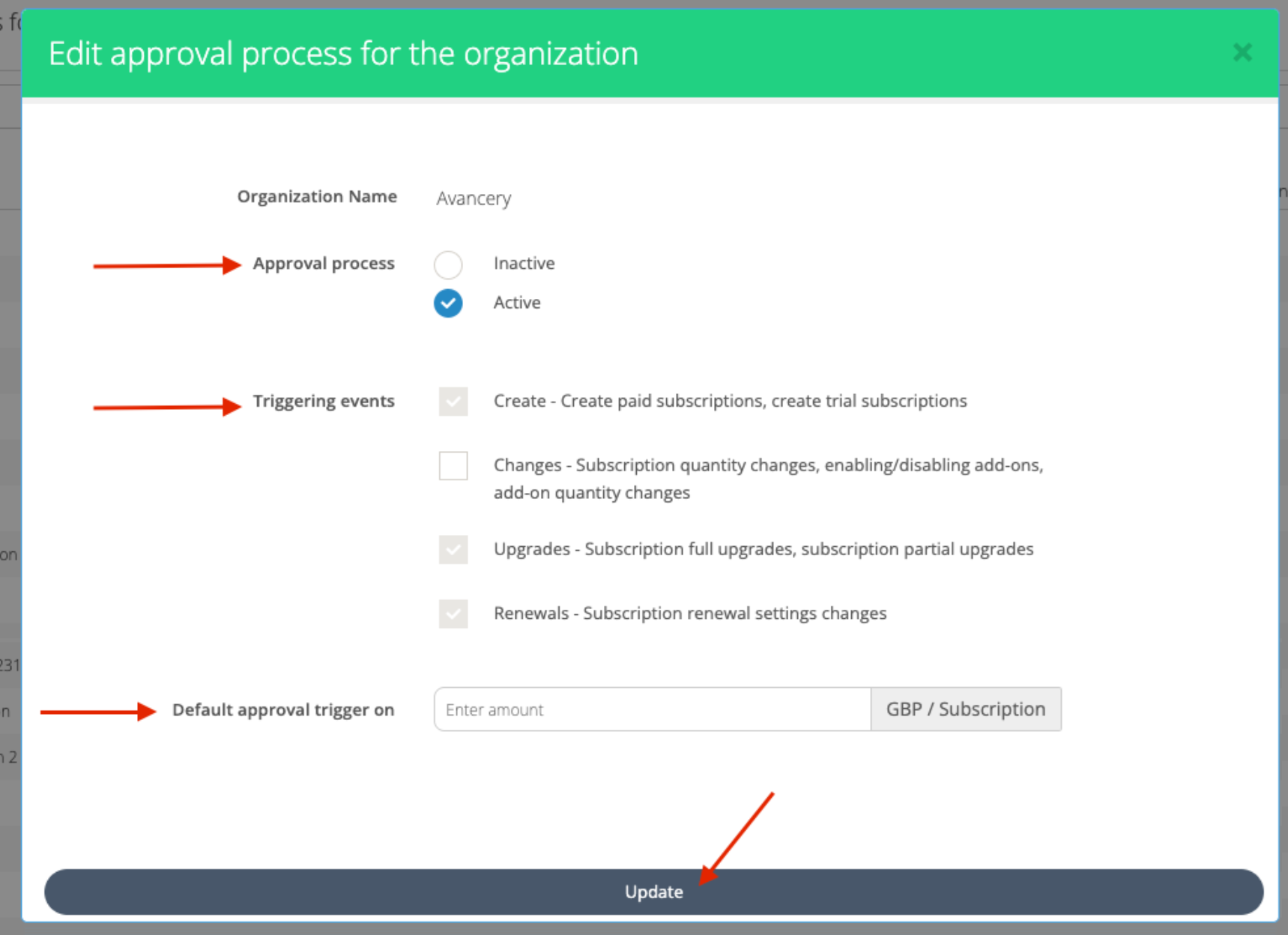Image resolution: width=1288 pixels, height=935 pixels.
Task: Click the Triggering events label
Action: point(323,402)
